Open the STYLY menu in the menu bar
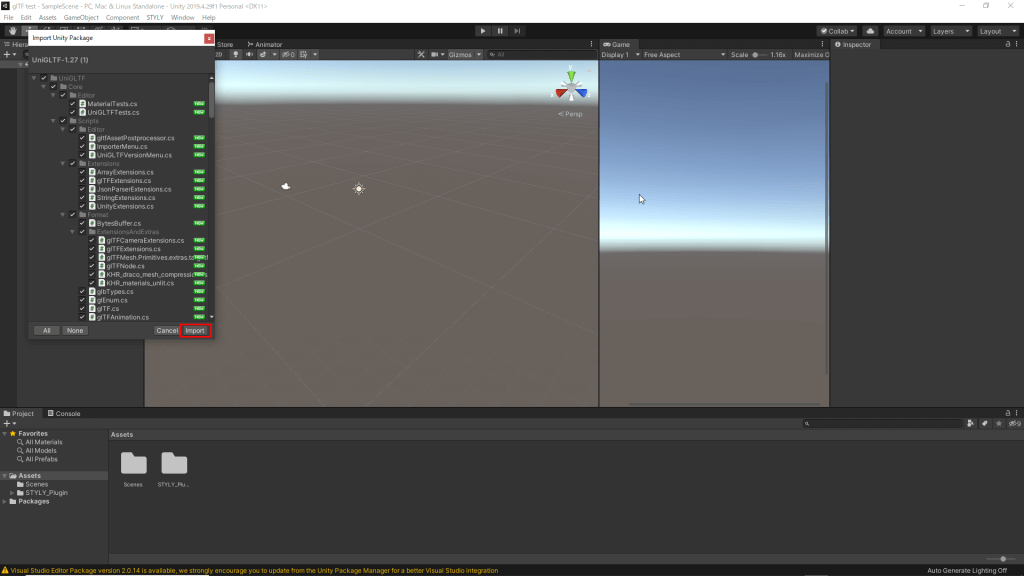The height and width of the screenshot is (576, 1024). point(154,17)
